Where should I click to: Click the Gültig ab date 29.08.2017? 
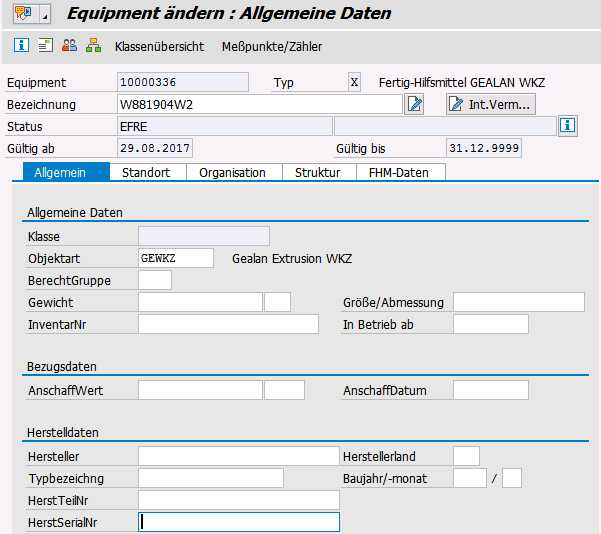[x=155, y=148]
